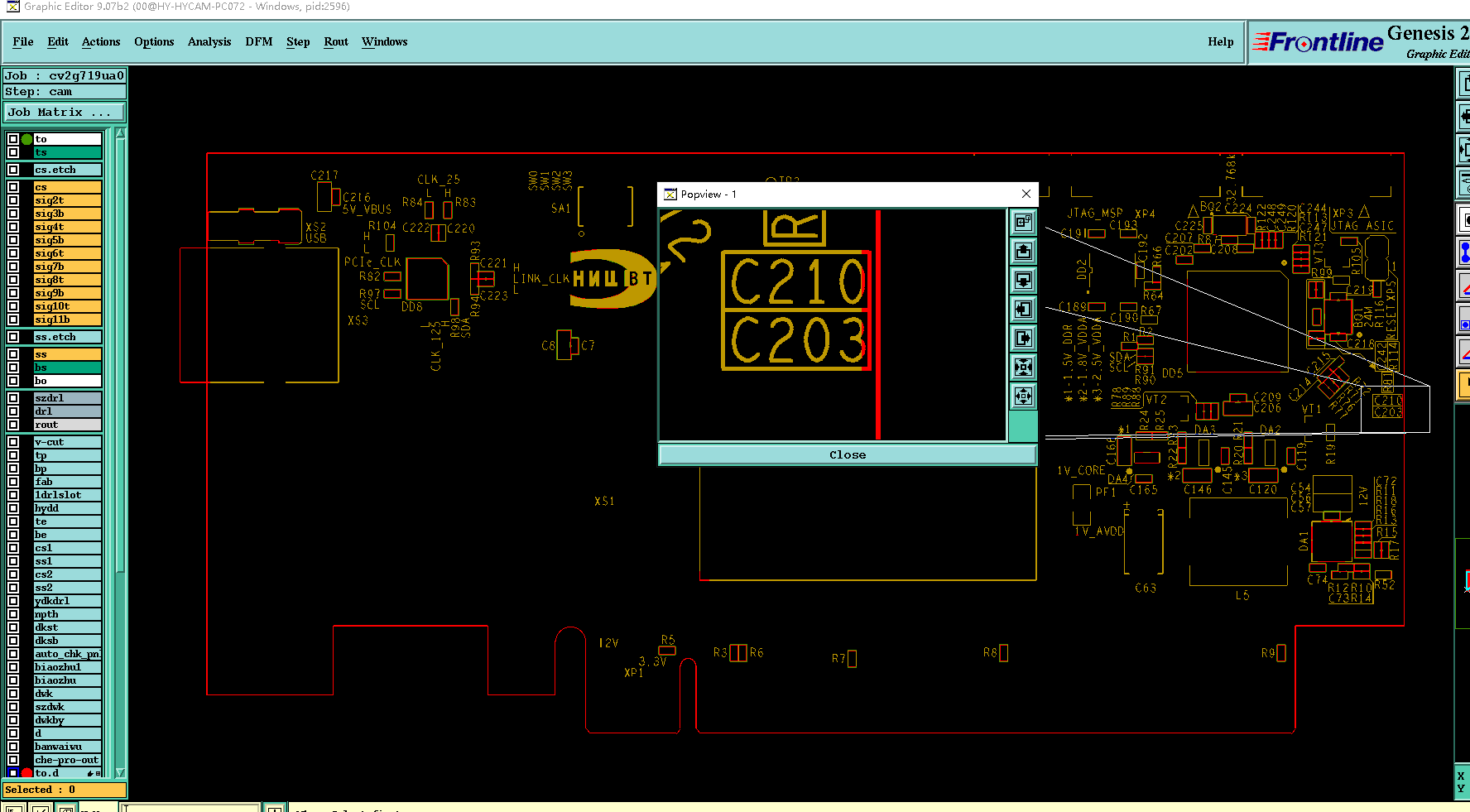Open the Analysis menu

[x=209, y=41]
